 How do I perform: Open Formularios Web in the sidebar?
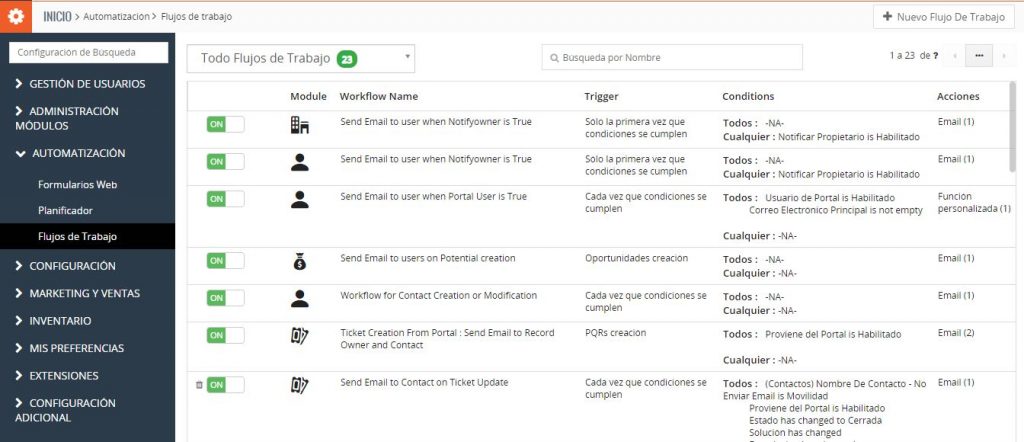(78, 185)
